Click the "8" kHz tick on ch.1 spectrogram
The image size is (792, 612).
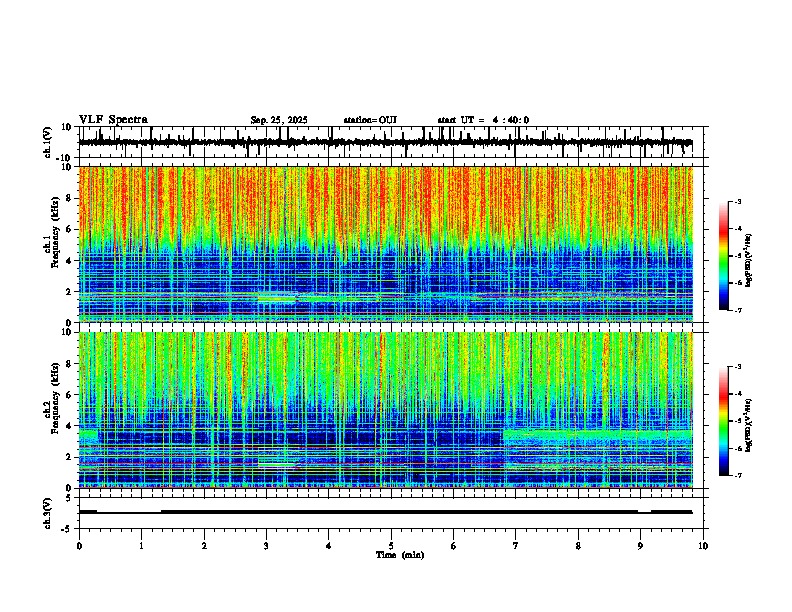tap(70, 198)
